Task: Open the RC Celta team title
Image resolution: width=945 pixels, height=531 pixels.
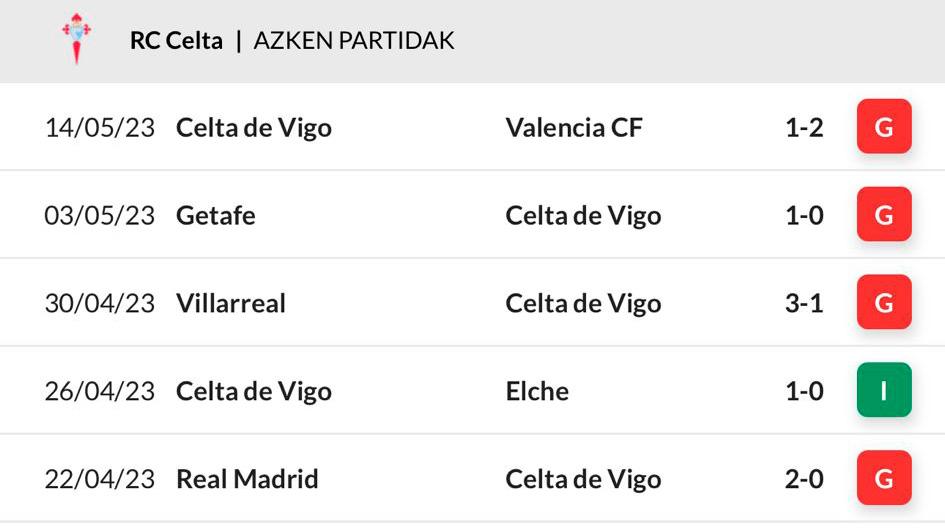Action: click(176, 40)
